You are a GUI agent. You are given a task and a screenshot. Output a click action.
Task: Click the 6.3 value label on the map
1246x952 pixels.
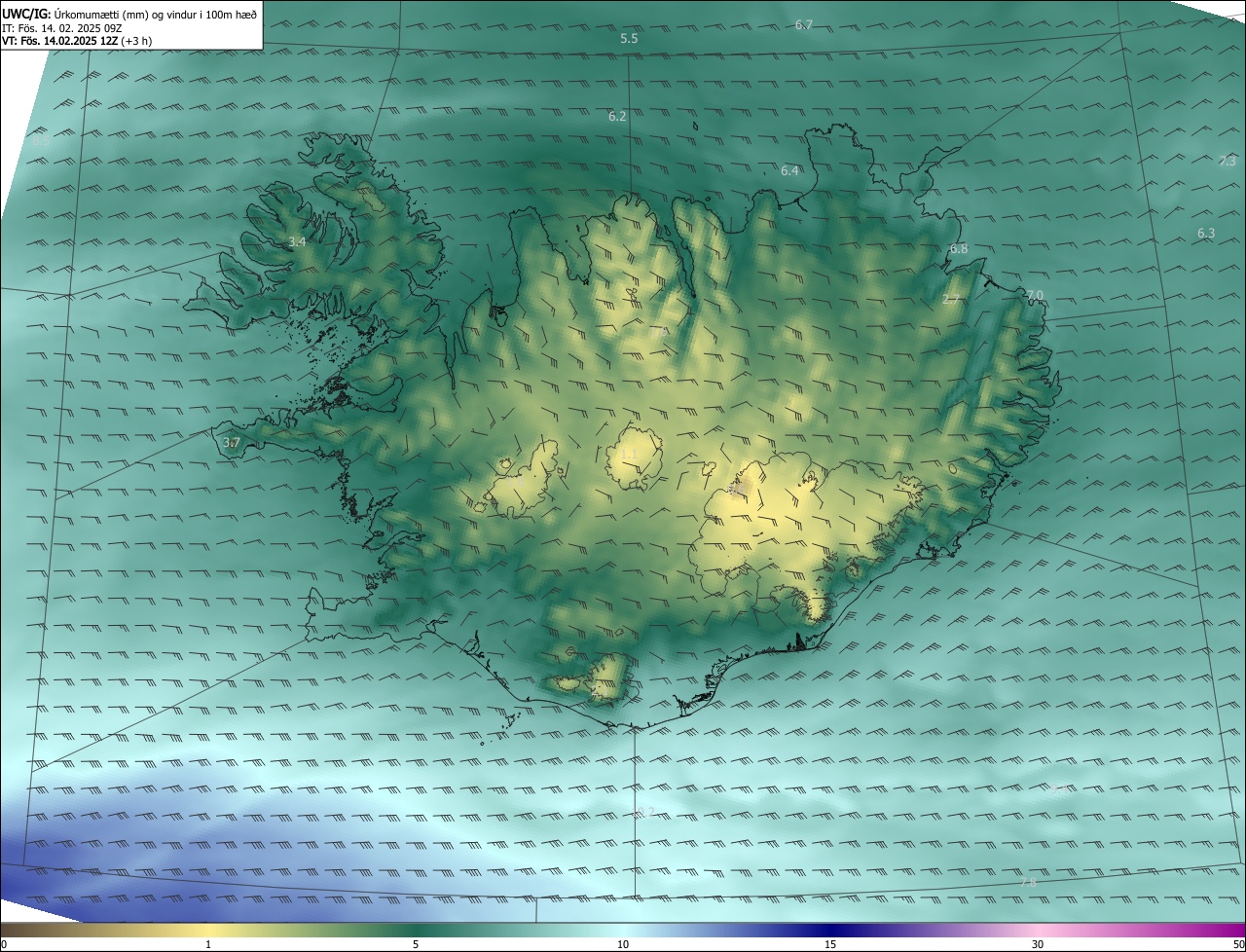coord(1206,234)
